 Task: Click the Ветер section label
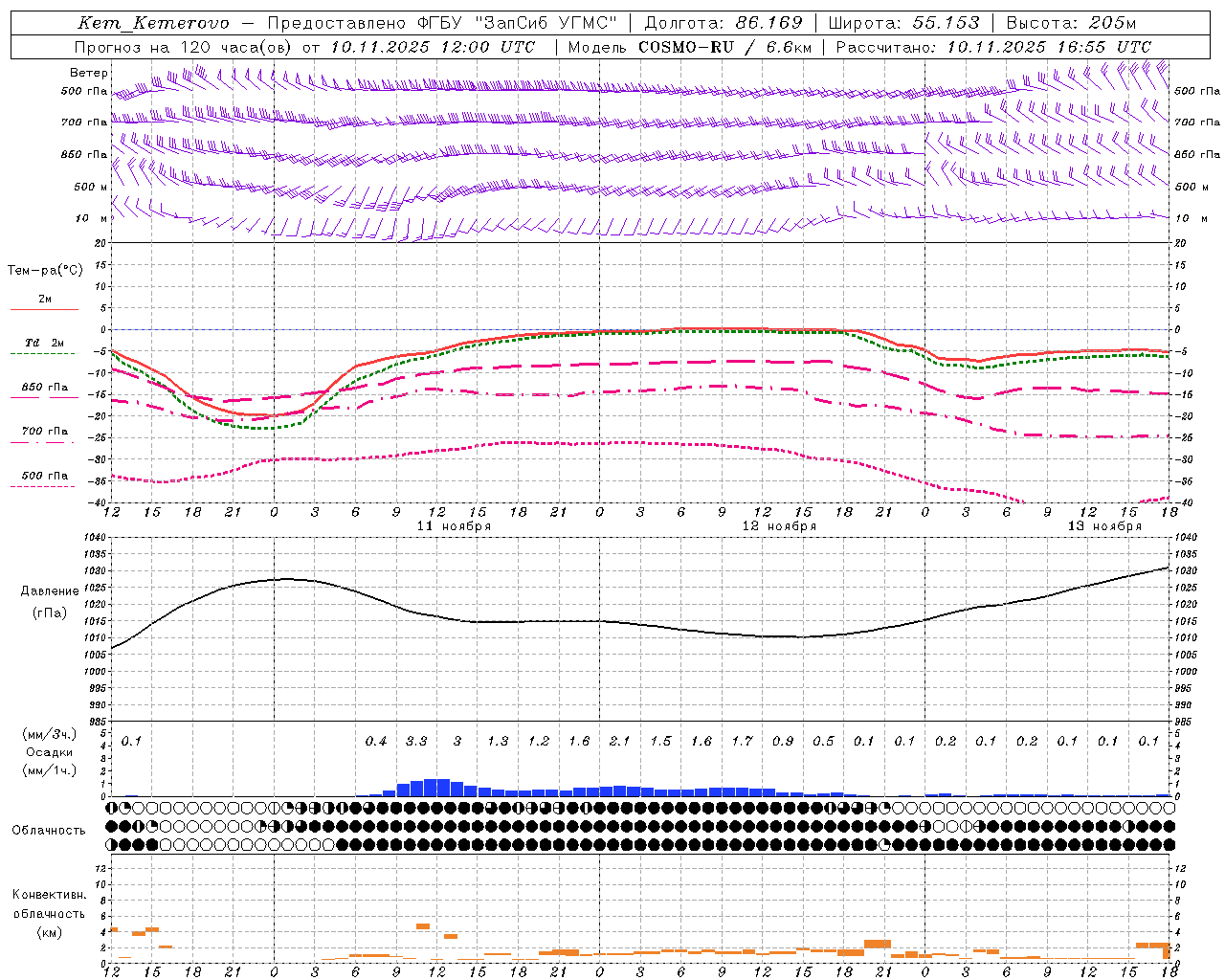89,73
